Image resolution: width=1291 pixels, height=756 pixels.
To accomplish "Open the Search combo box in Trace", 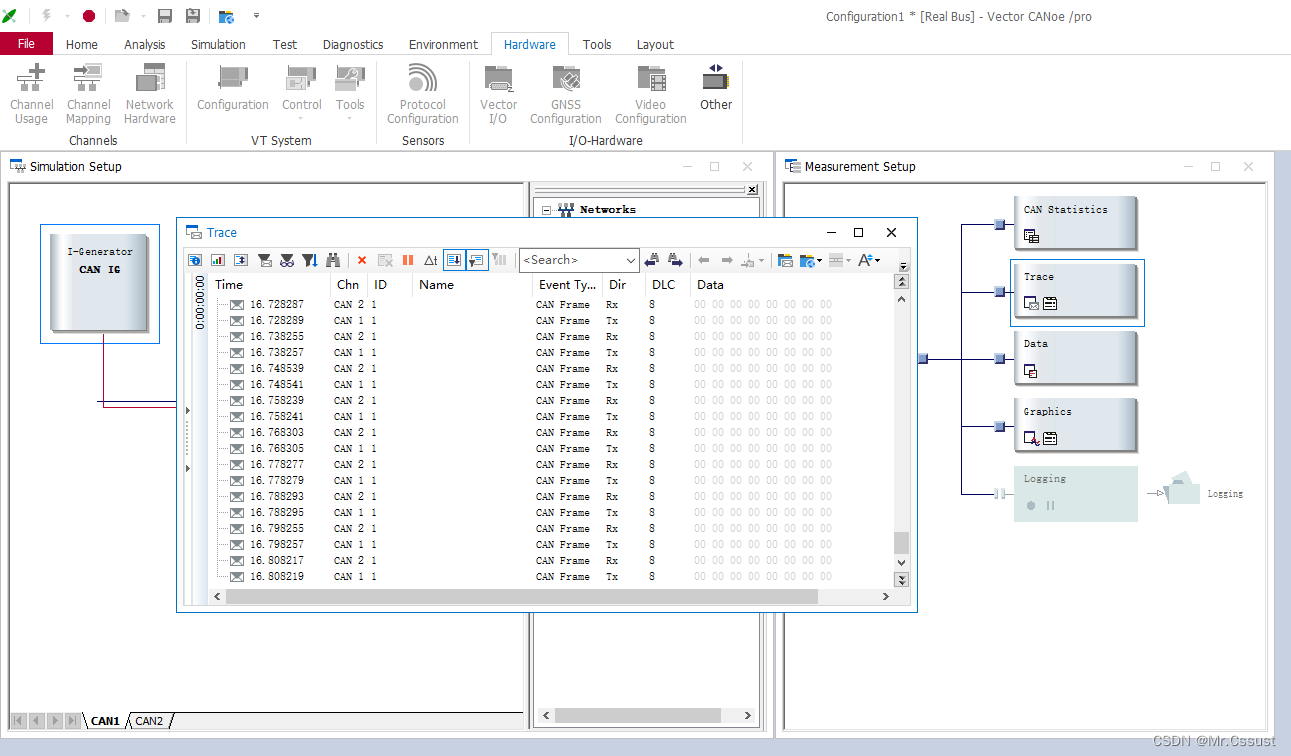I will point(579,260).
